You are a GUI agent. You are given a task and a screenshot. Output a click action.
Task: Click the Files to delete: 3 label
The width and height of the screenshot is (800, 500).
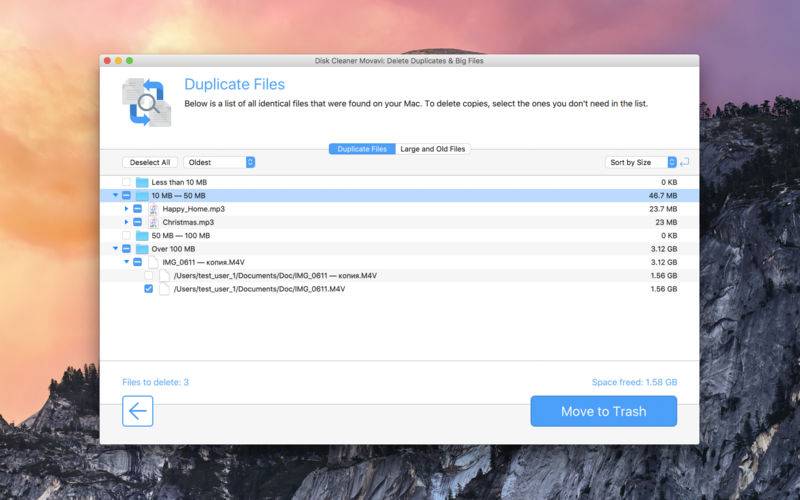point(155,382)
